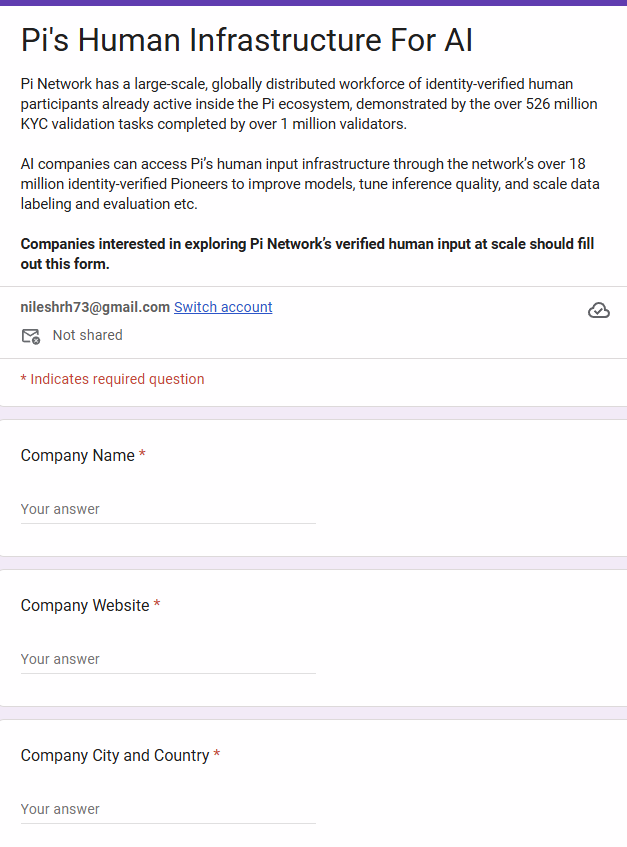Open Switch account
This screenshot has width=627, height=847.
click(223, 307)
